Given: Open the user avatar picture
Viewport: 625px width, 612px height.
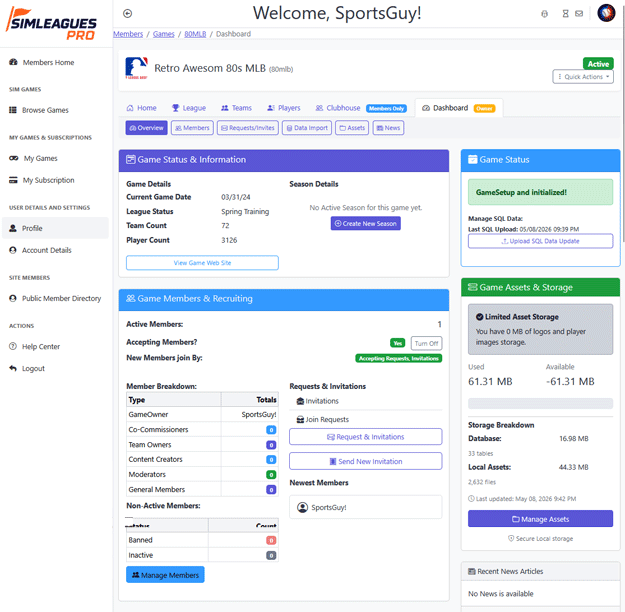Looking at the screenshot, I should (x=606, y=13).
